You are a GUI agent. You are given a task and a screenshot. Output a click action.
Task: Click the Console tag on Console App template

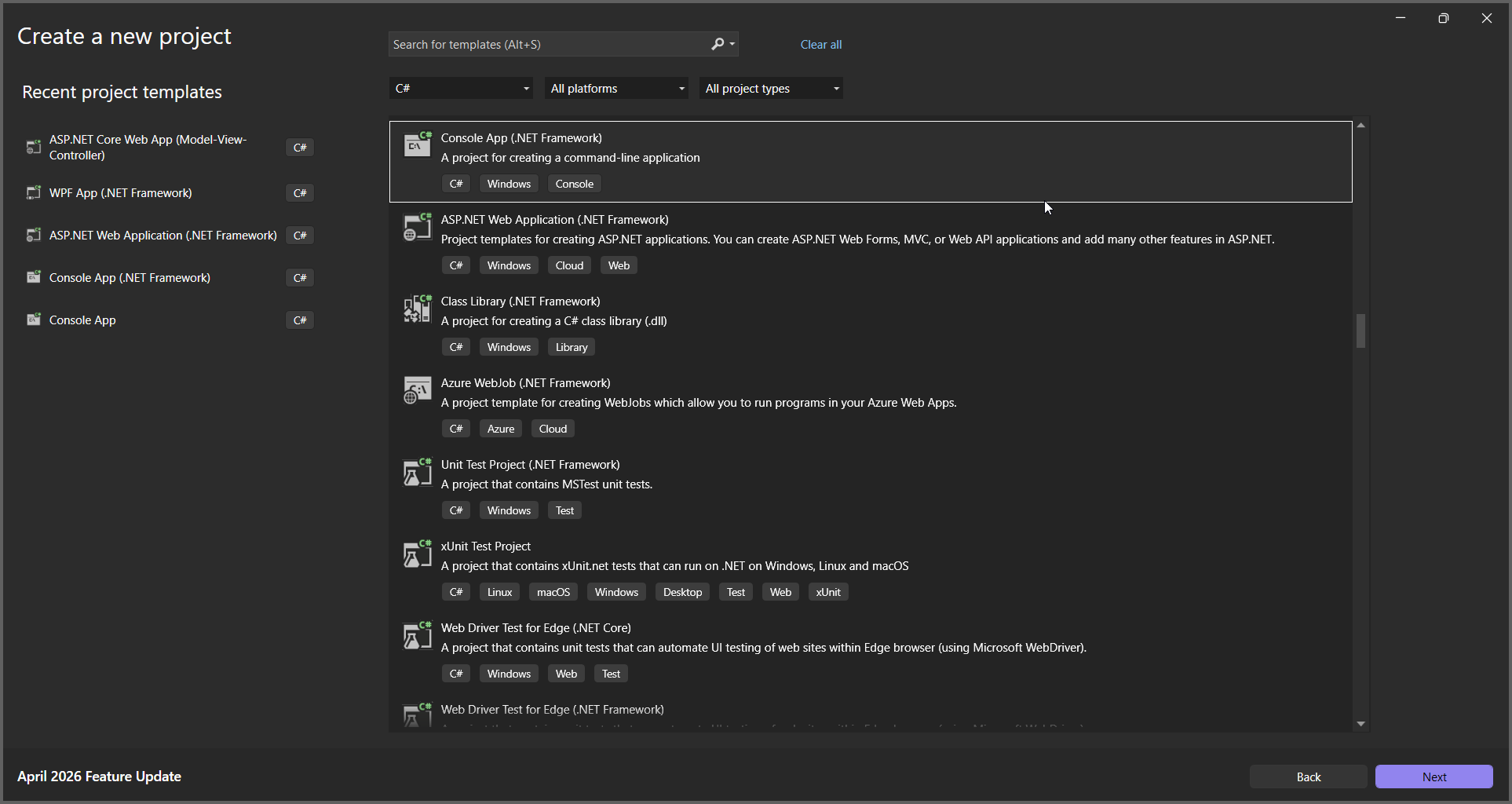tap(574, 184)
